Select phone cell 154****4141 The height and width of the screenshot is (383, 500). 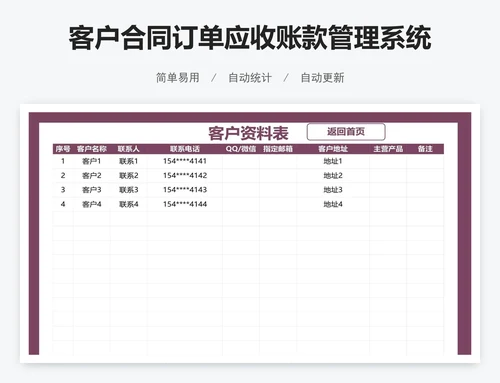click(x=185, y=161)
